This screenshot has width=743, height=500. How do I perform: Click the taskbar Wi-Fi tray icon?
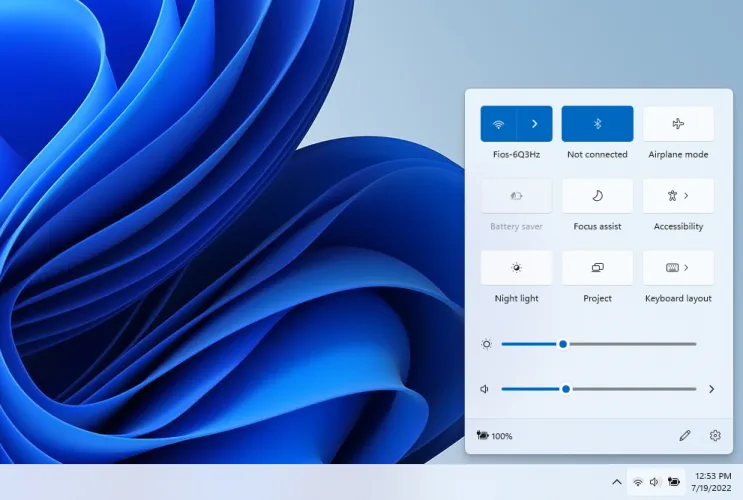point(638,482)
